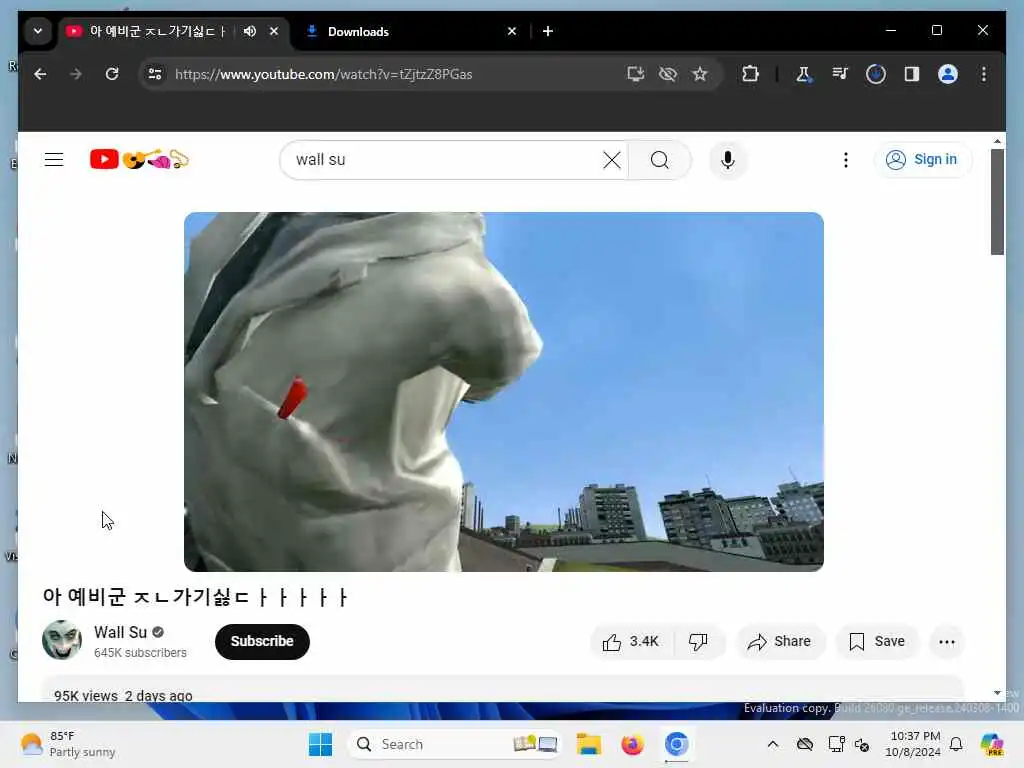1024x768 pixels.
Task: Click the scrollbar down arrow
Action: [997, 692]
